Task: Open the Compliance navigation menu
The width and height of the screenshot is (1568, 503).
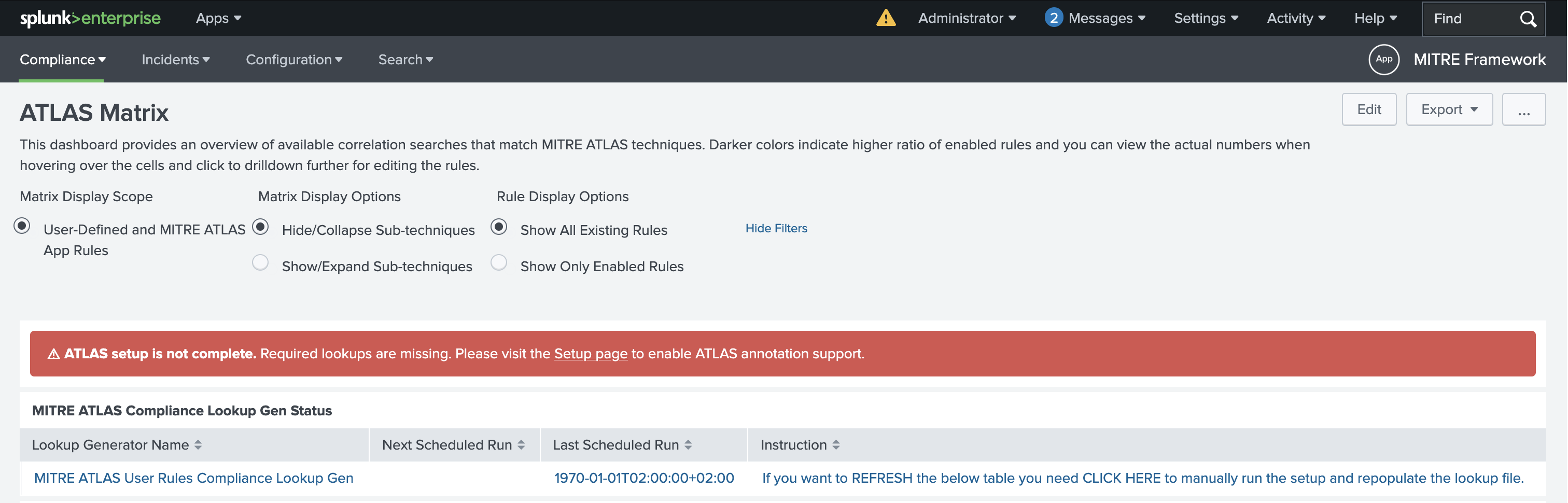Action: tap(62, 60)
